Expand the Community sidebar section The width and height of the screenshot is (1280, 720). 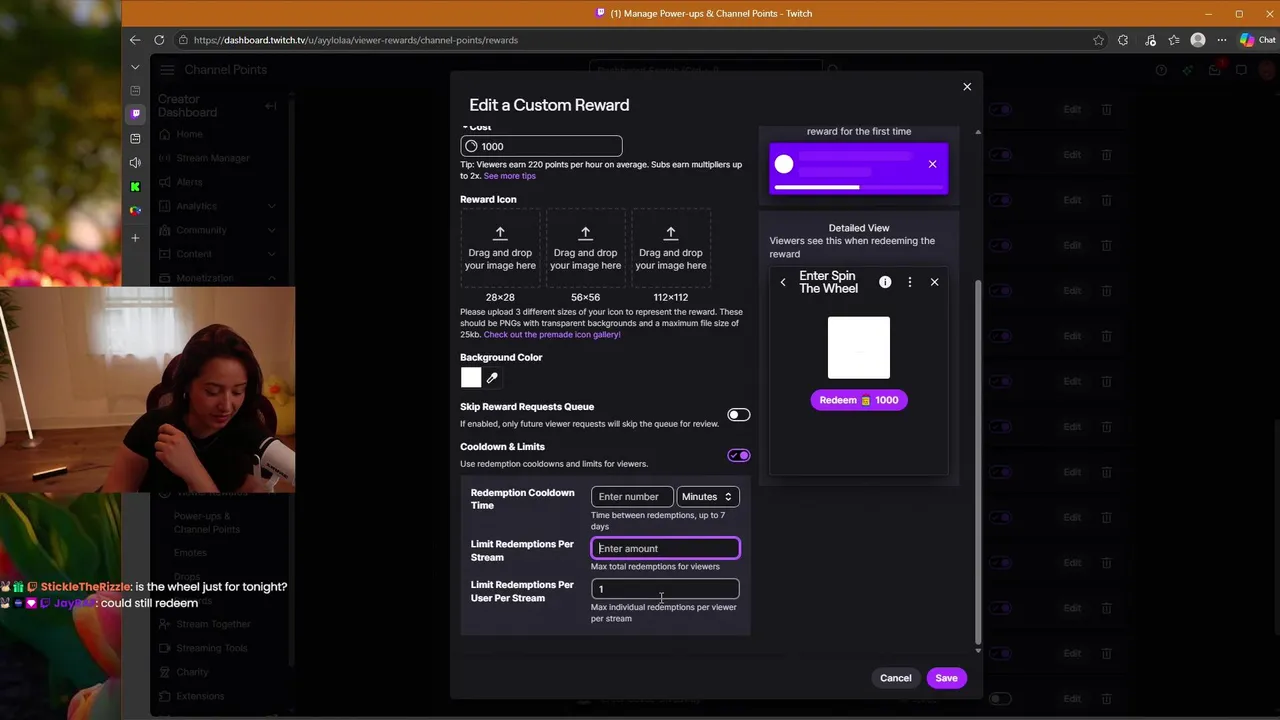pos(271,230)
